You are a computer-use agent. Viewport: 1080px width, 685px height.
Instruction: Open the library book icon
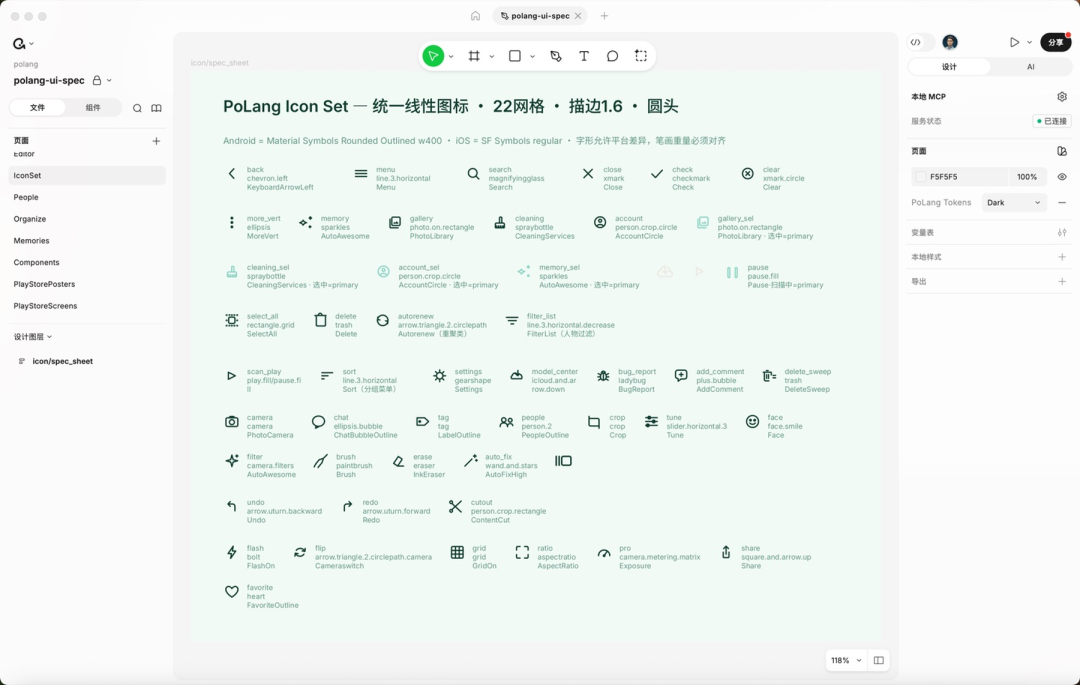coord(156,108)
